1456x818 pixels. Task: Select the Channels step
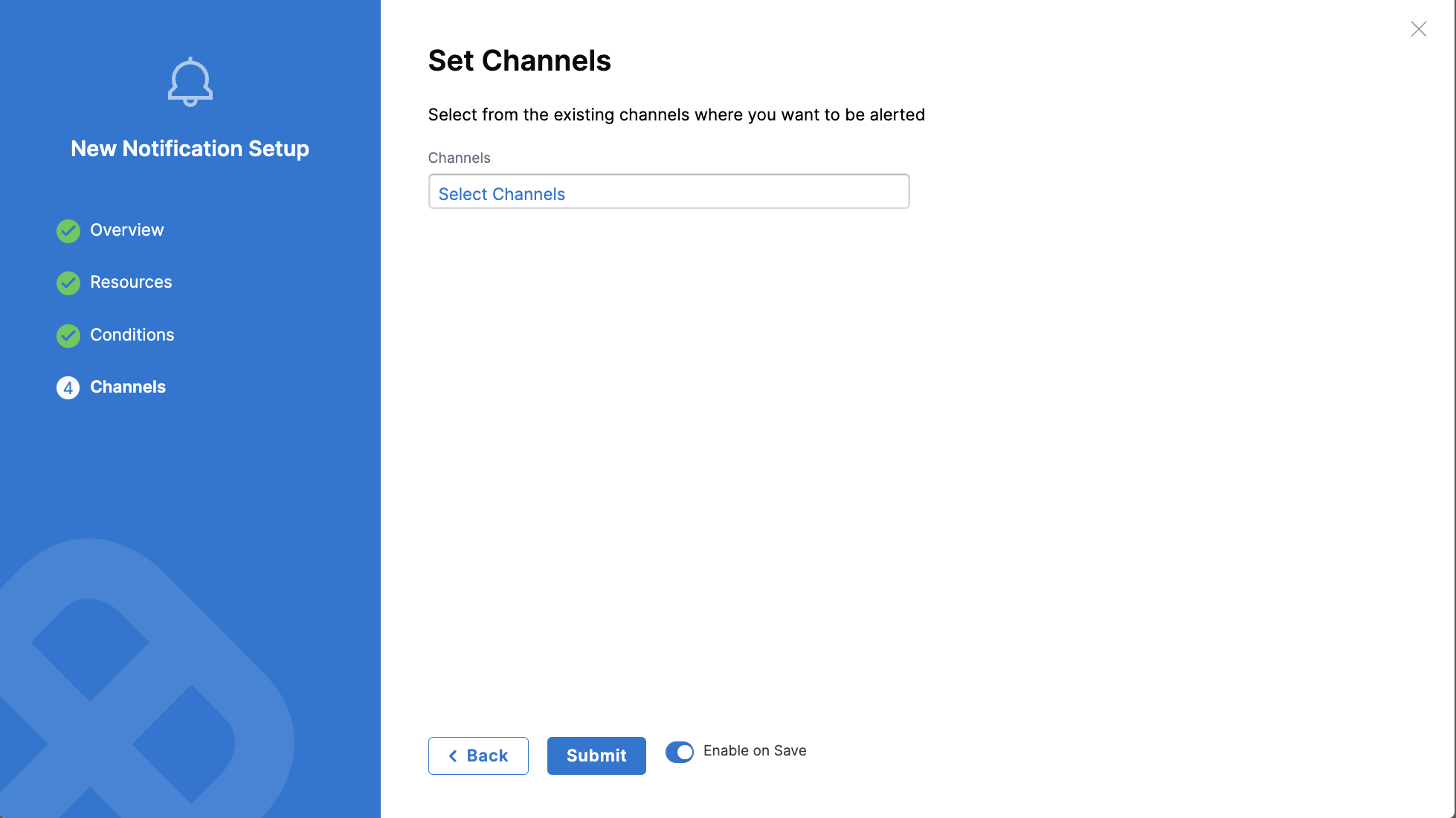[x=128, y=387]
